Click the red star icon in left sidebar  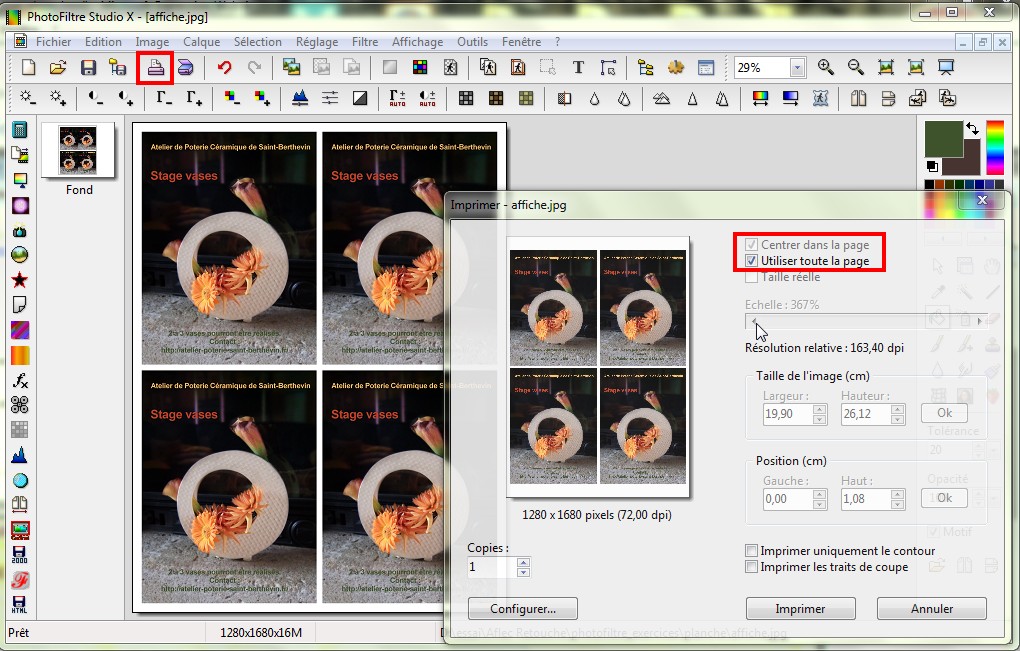20,280
